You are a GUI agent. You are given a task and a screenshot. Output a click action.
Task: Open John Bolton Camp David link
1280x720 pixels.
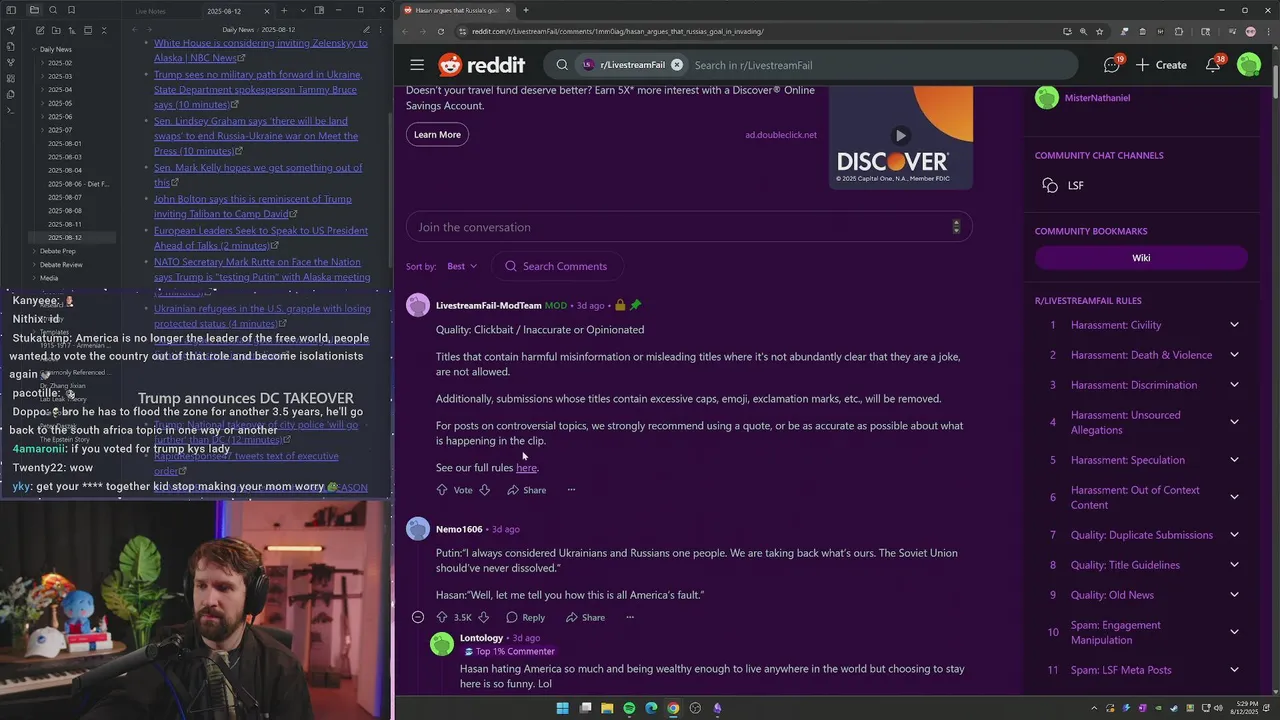tap(253, 207)
